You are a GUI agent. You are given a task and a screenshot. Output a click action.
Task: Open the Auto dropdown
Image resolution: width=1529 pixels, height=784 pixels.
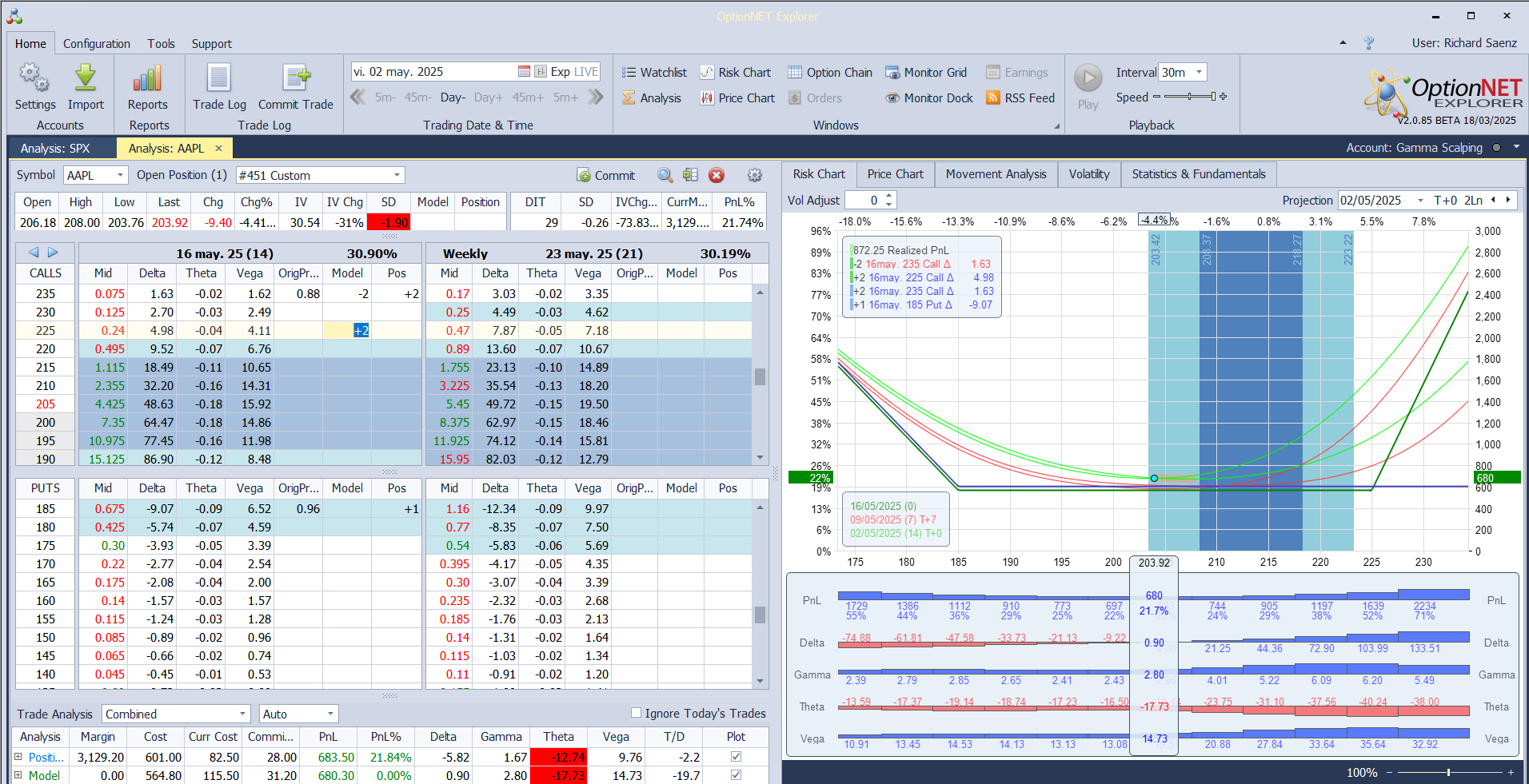(x=330, y=714)
